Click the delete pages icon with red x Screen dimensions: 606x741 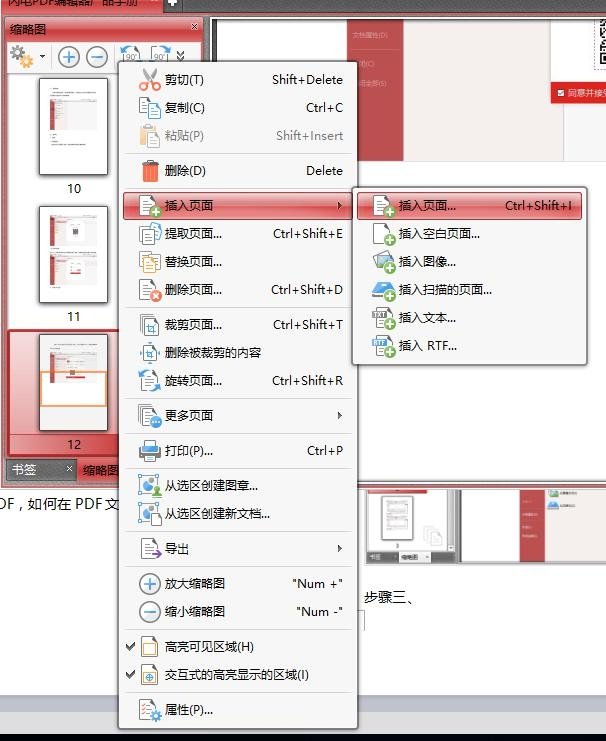point(150,290)
